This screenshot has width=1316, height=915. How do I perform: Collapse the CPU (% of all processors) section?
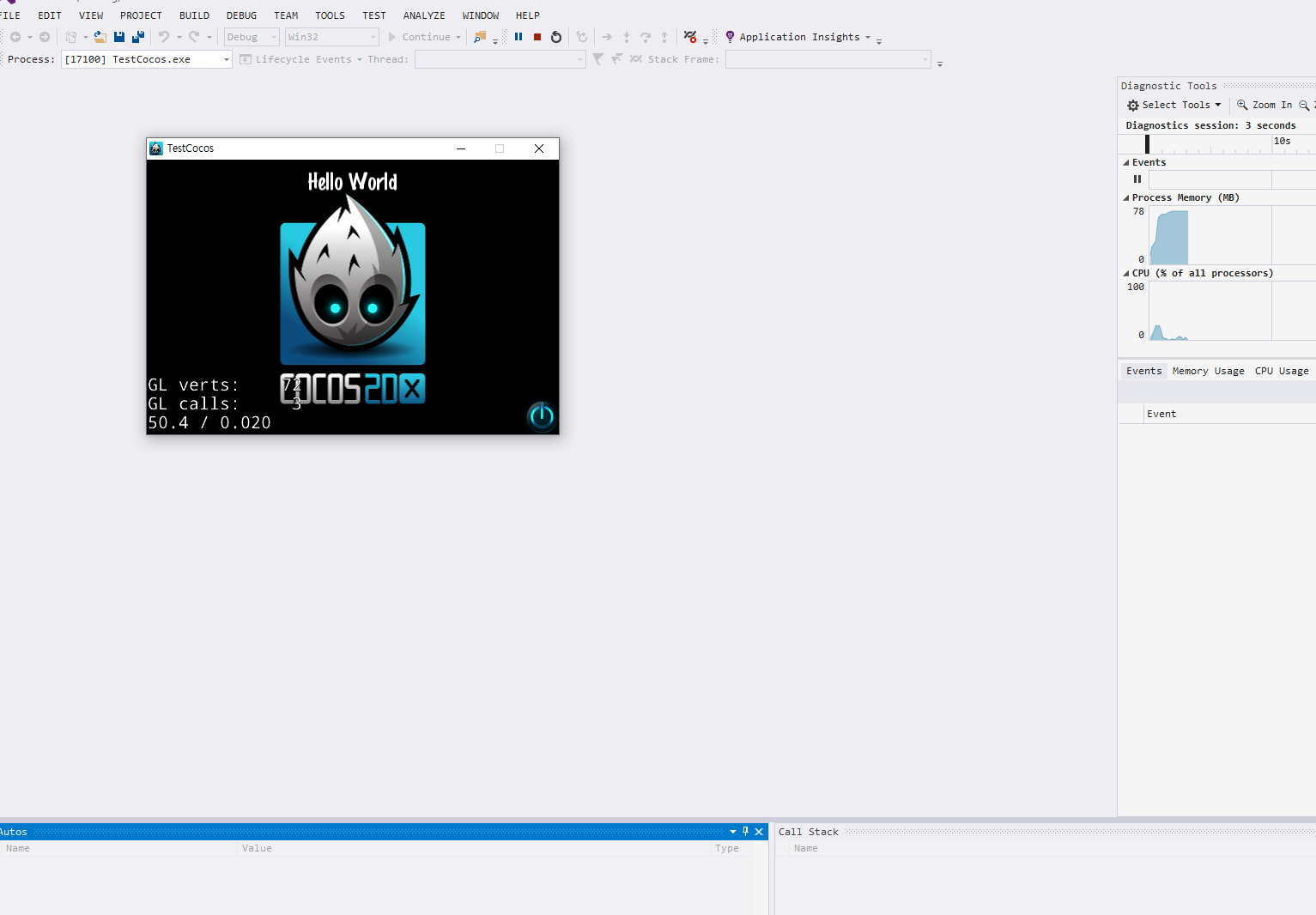[1126, 273]
